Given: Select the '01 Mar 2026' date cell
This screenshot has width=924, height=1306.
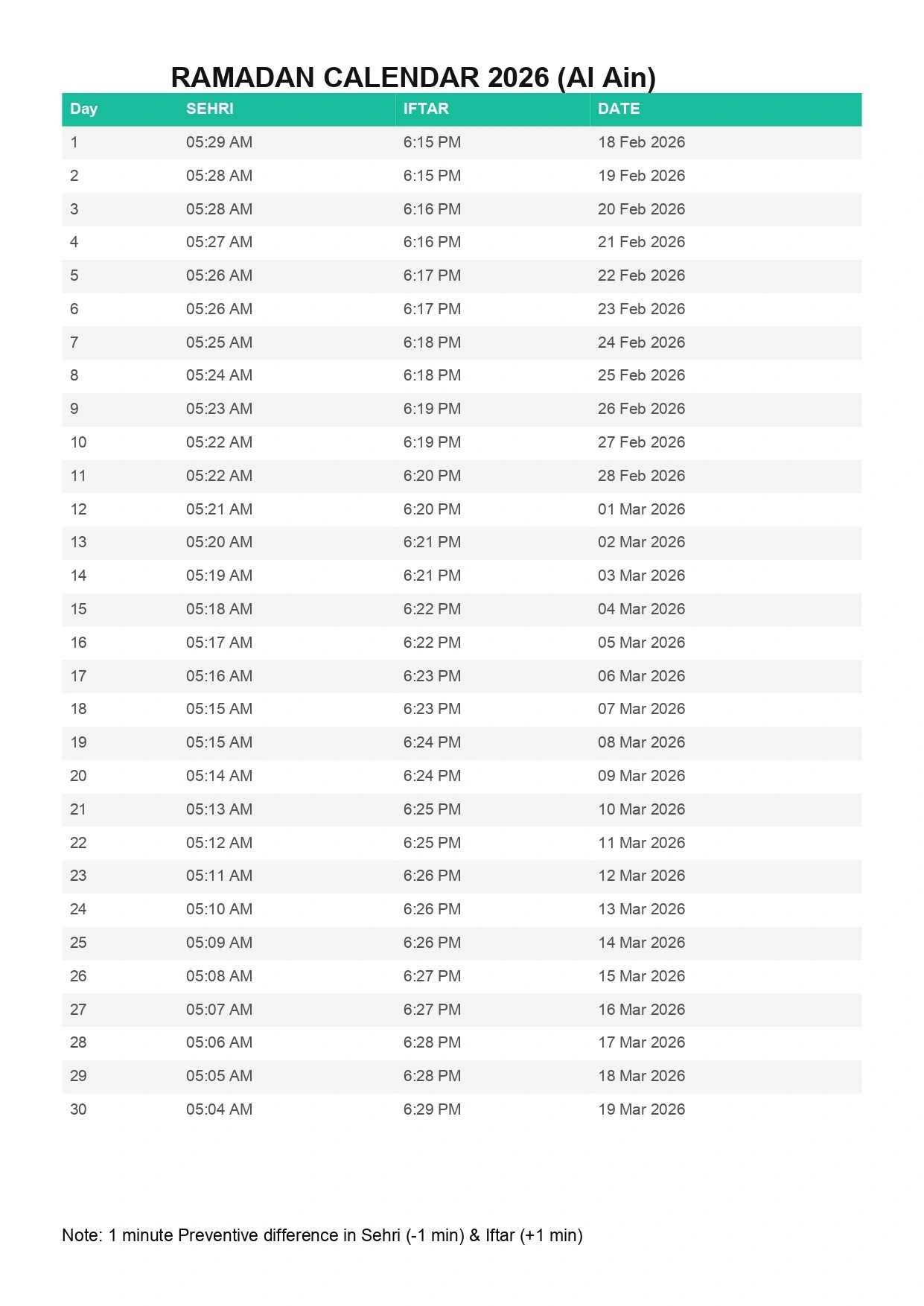Looking at the screenshot, I should point(641,509).
